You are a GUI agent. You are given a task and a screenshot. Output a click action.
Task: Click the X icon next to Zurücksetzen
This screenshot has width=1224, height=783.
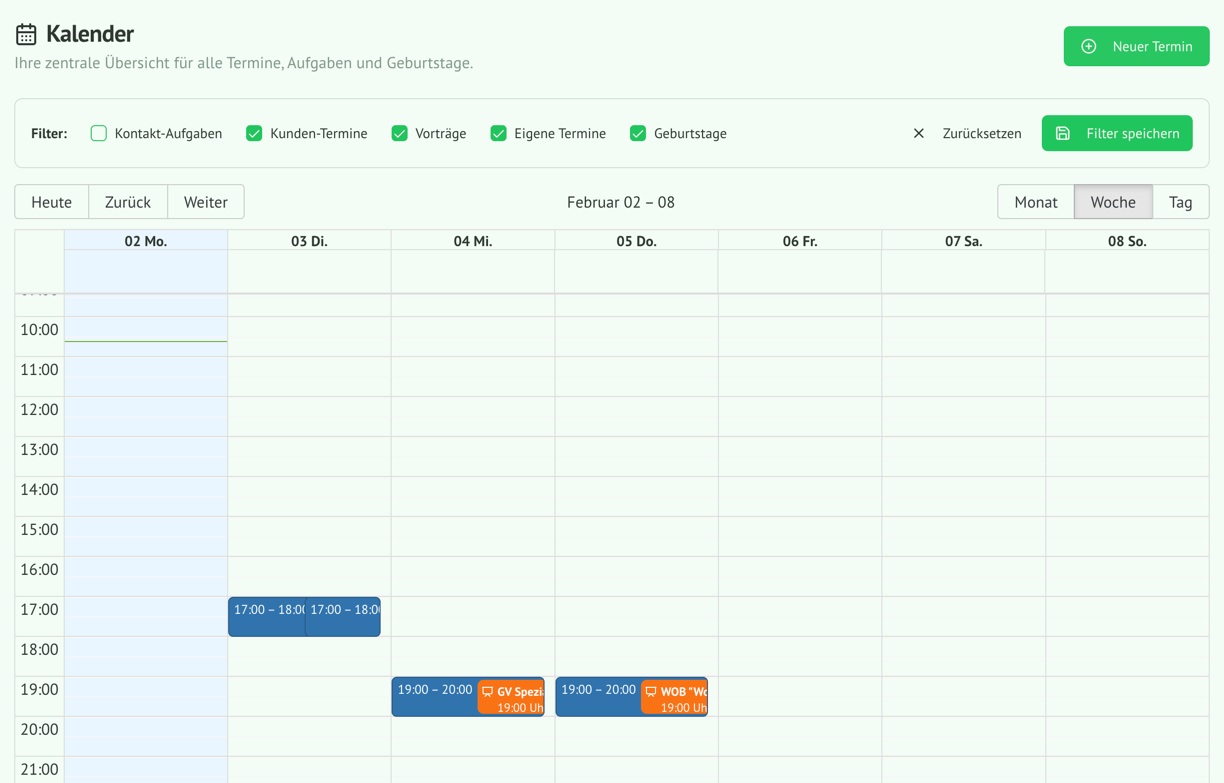(918, 133)
